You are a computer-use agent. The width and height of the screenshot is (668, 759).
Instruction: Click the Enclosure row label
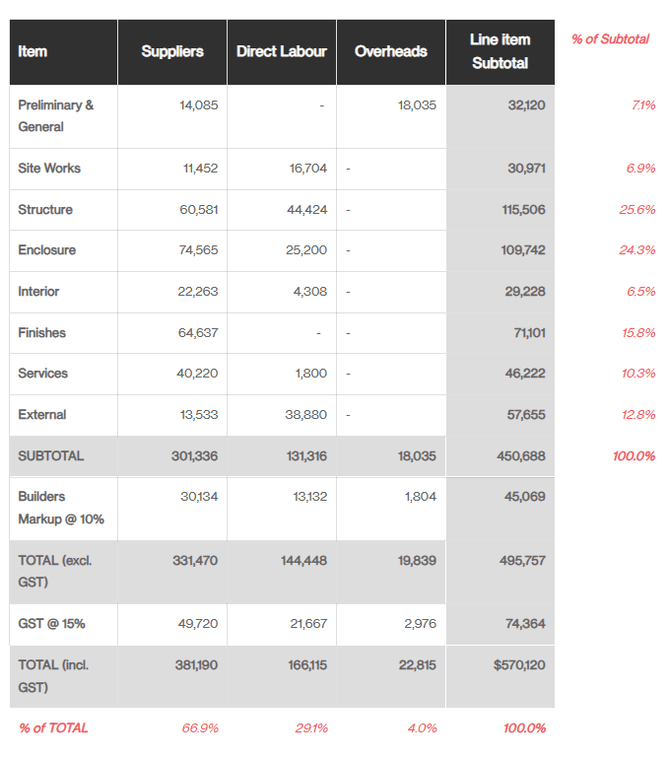click(46, 250)
